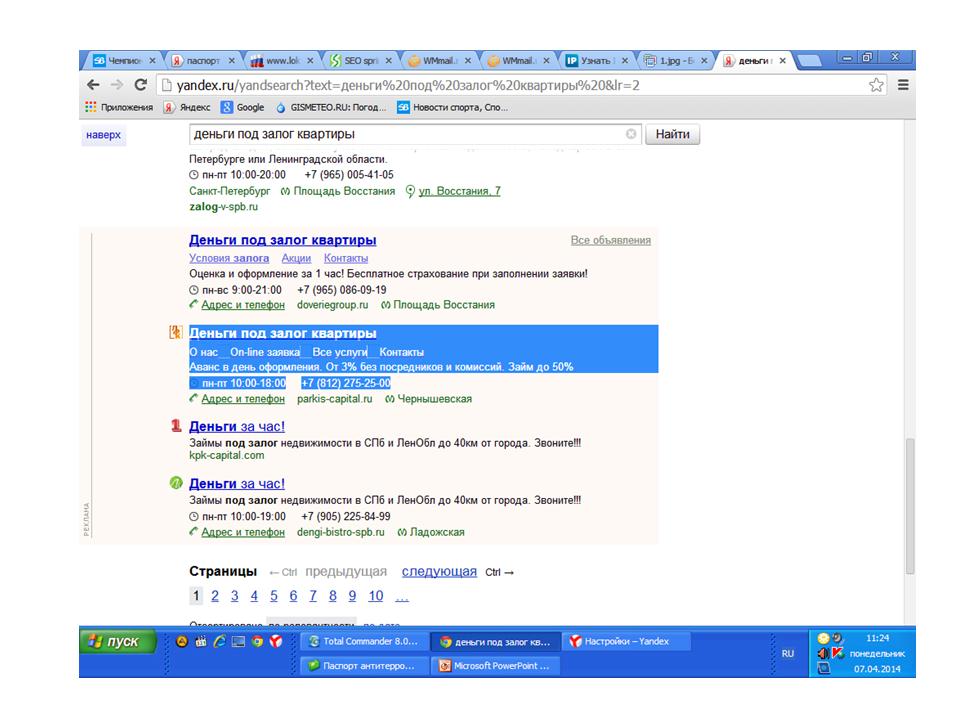Open a new tab with the new-tab button
Screen dimensions: 960x720
(809, 61)
